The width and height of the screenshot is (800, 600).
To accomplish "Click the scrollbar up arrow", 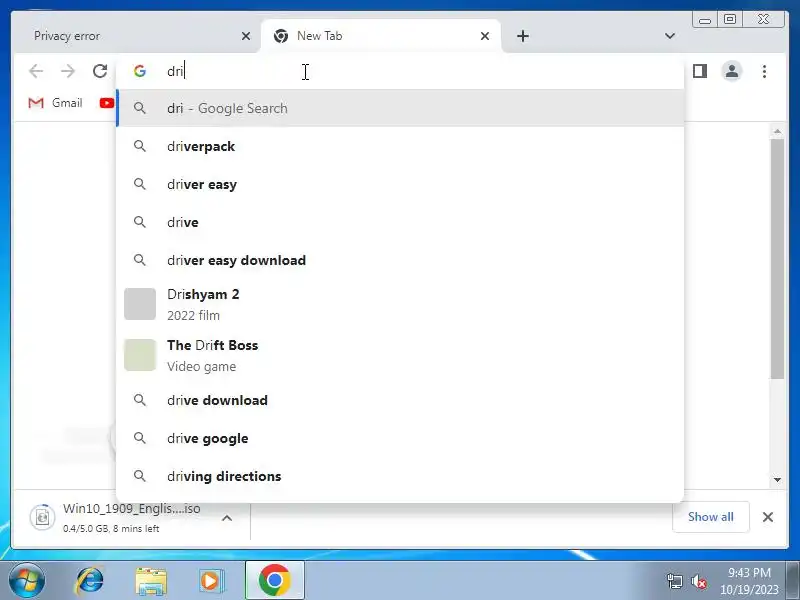I will [777, 132].
